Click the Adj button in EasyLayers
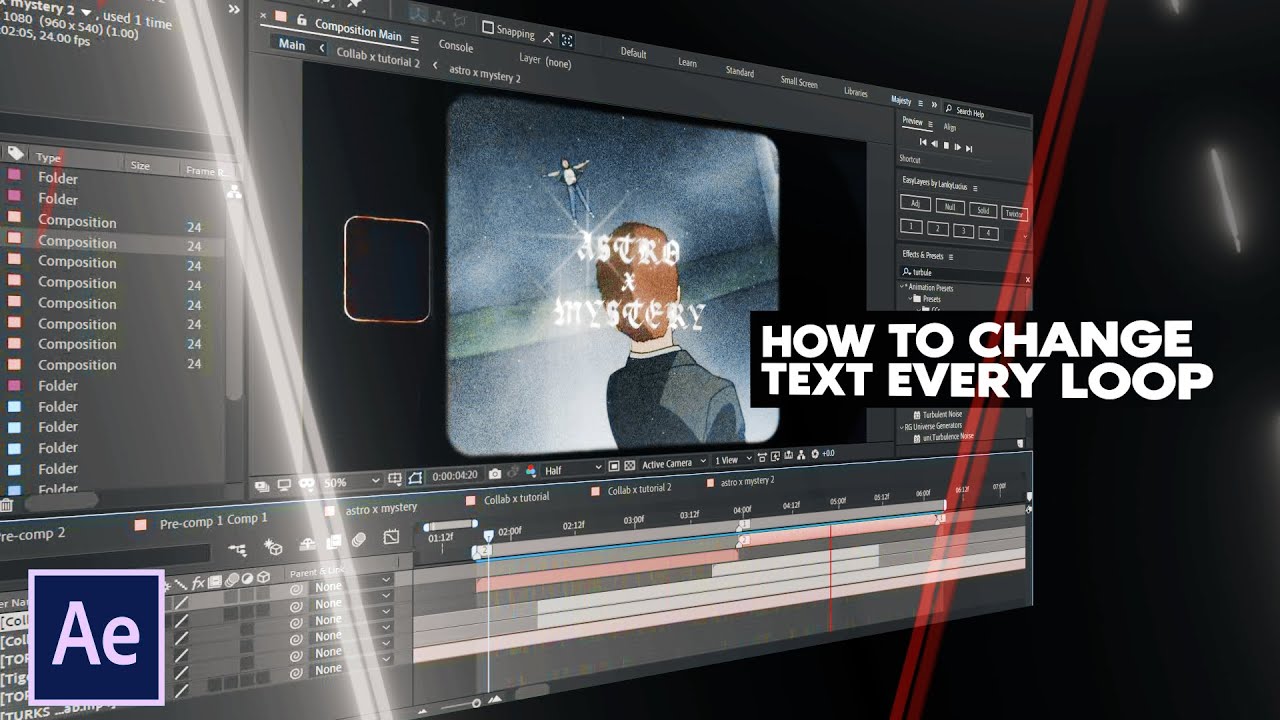Viewport: 1280px width, 720px height. (915, 203)
